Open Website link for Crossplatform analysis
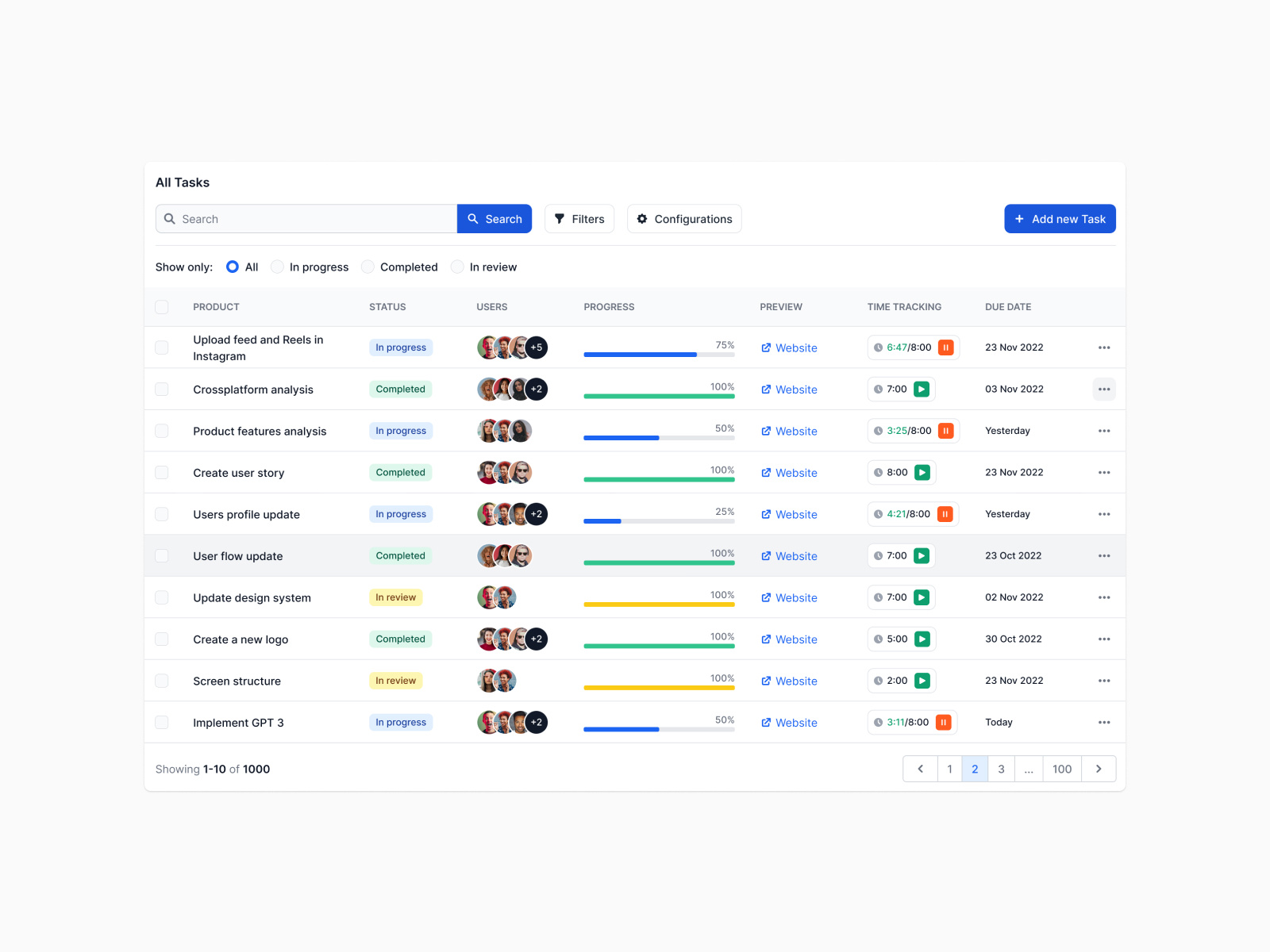 pos(789,390)
